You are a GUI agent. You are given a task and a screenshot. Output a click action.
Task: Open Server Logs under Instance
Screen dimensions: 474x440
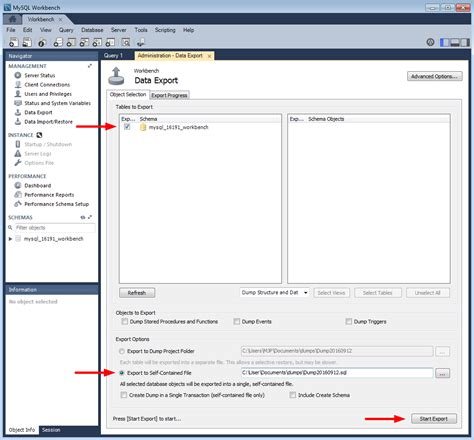(38, 154)
